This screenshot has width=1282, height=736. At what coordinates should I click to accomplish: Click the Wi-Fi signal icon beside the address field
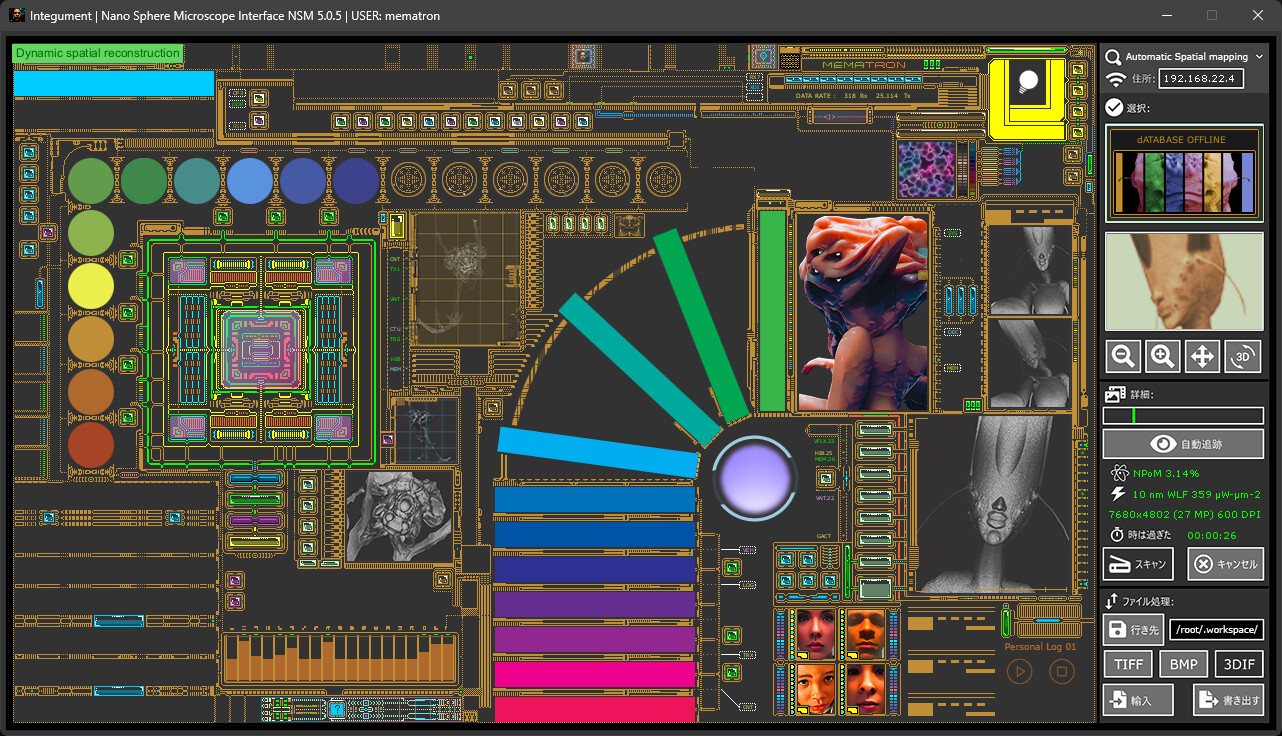tap(1115, 78)
